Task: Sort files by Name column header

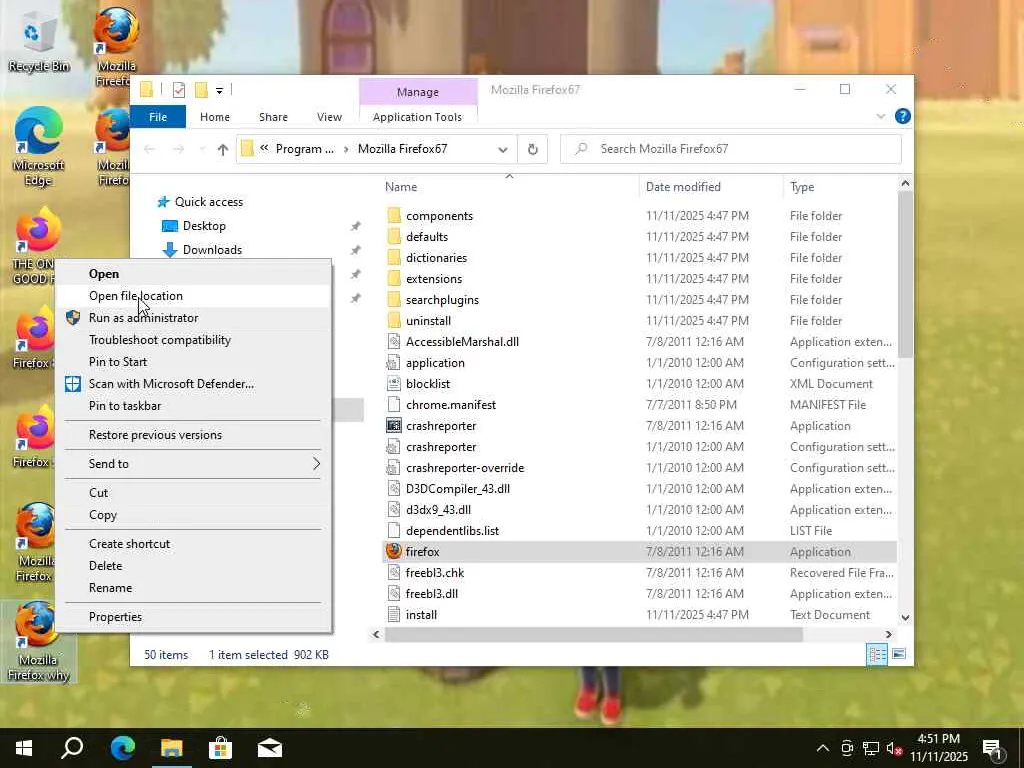Action: pos(509,187)
